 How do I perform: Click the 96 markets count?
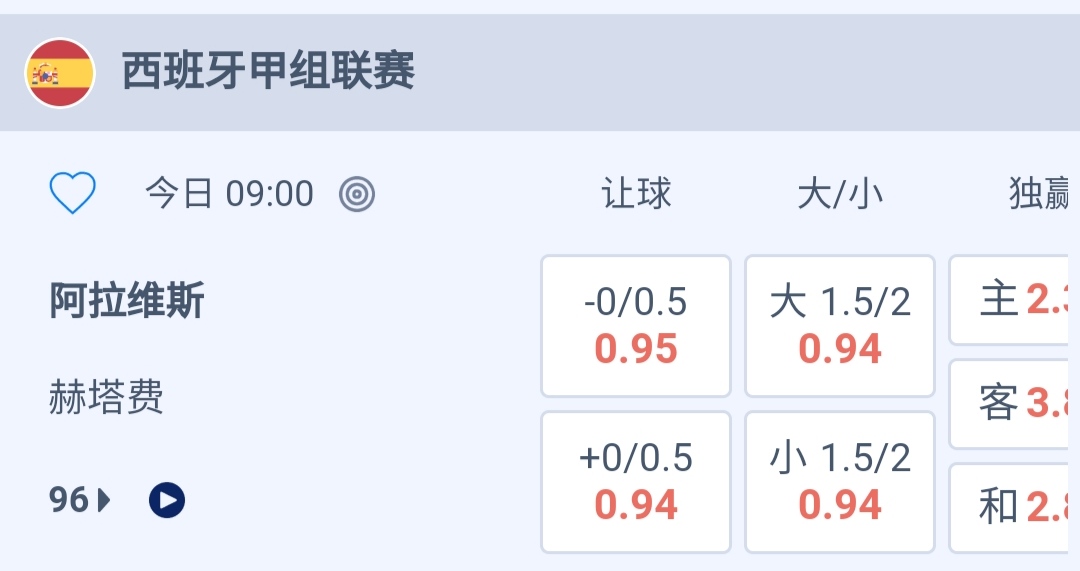[x=69, y=499]
